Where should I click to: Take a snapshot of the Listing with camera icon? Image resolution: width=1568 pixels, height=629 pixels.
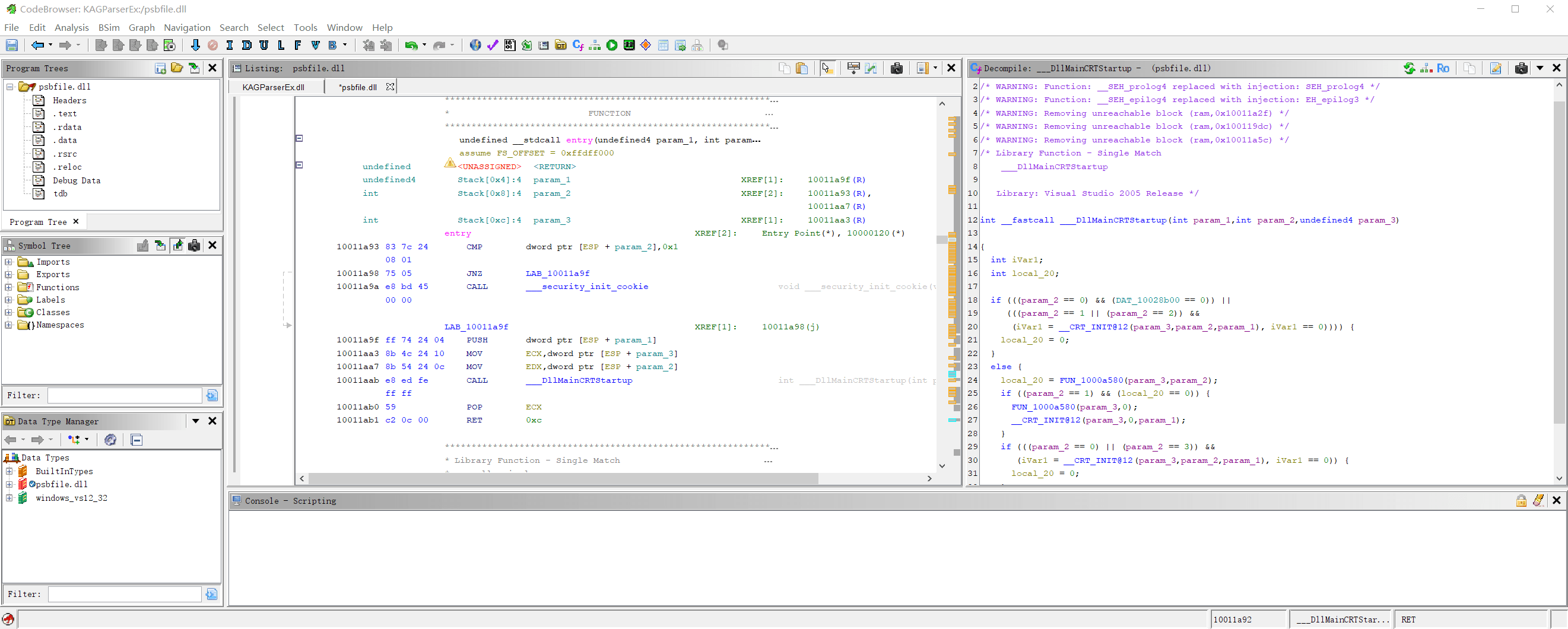click(x=897, y=68)
